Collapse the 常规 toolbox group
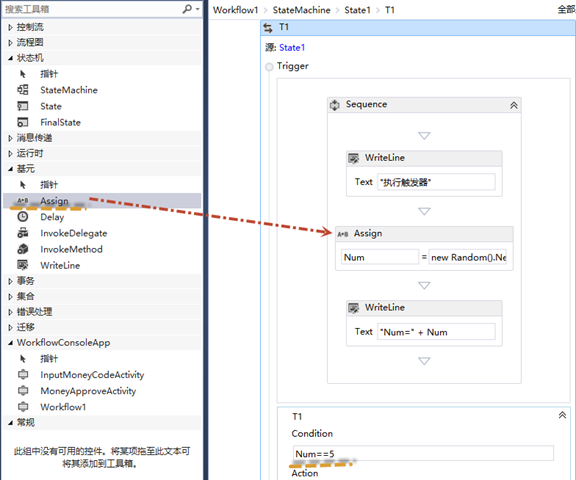Viewport: 576px width, 480px height. click(x=10, y=423)
